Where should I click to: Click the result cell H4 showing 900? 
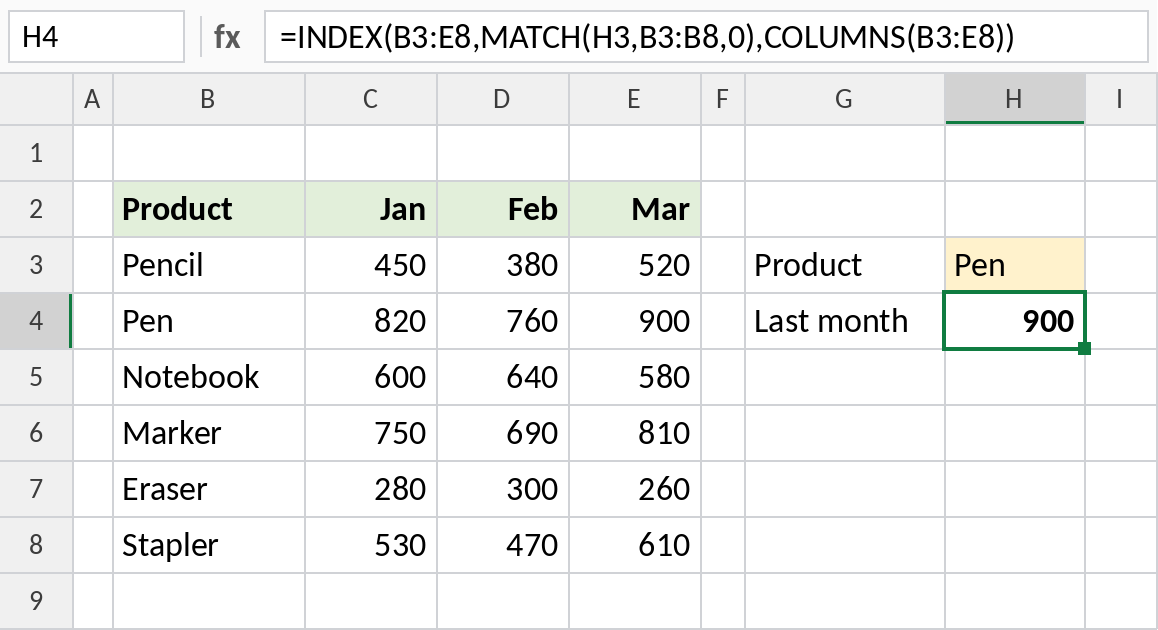[x=1015, y=321]
